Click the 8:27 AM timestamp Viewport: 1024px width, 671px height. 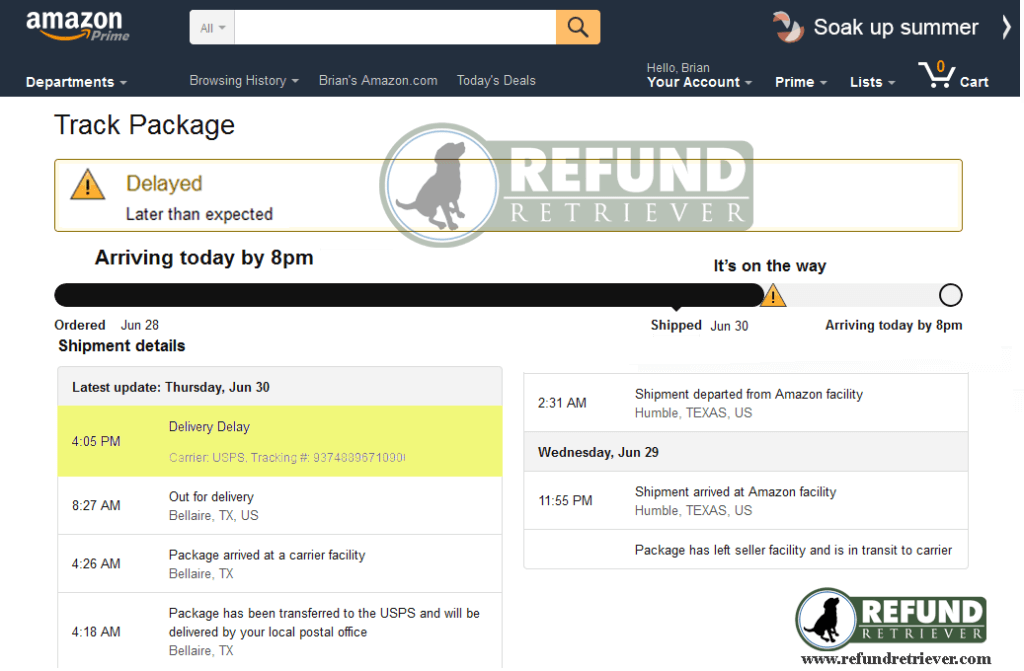[96, 506]
